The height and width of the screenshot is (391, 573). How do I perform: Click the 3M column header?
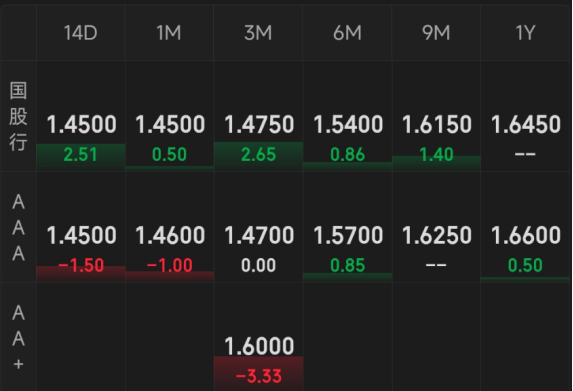pyautogui.click(x=258, y=33)
